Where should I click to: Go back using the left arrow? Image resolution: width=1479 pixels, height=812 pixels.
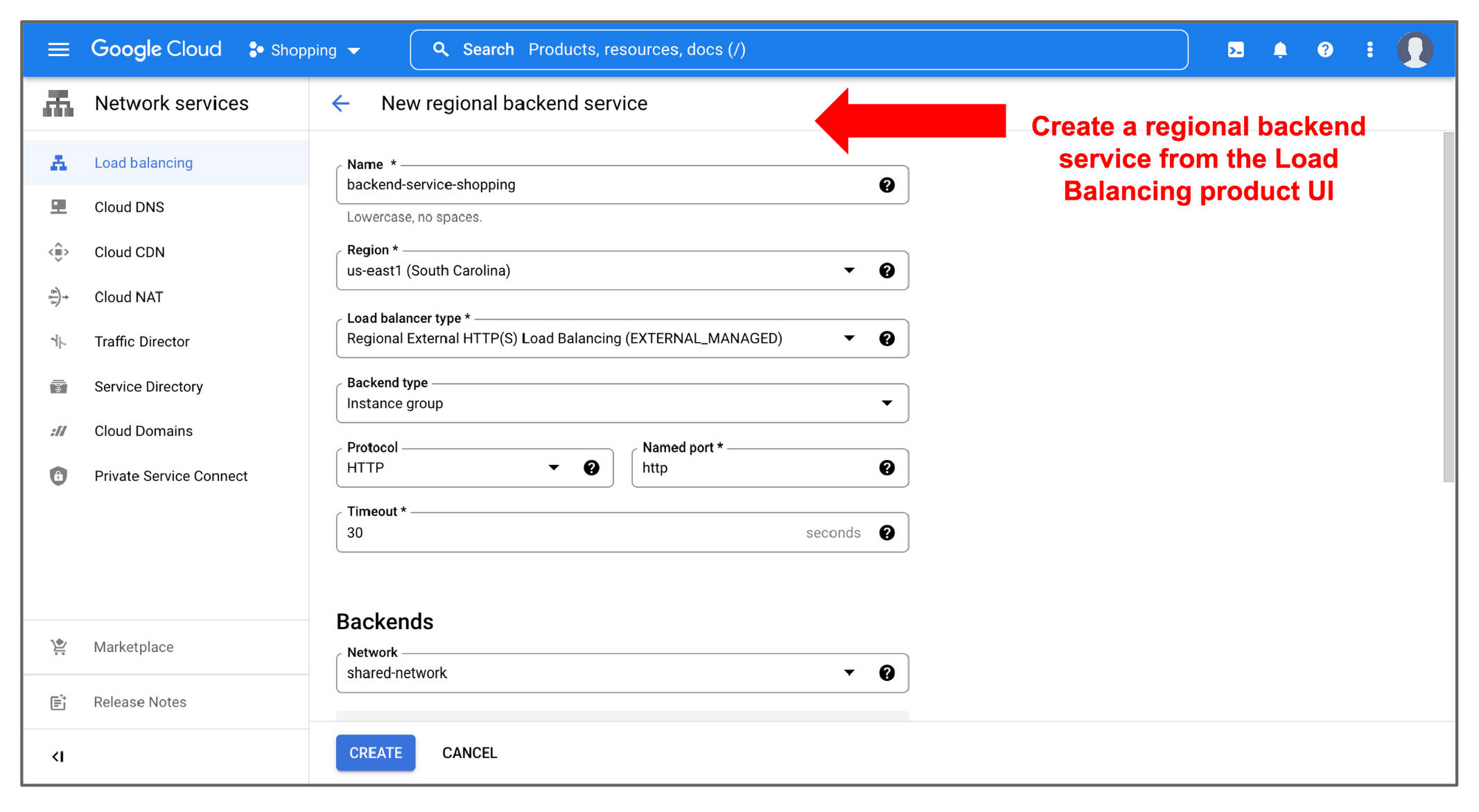coord(341,103)
